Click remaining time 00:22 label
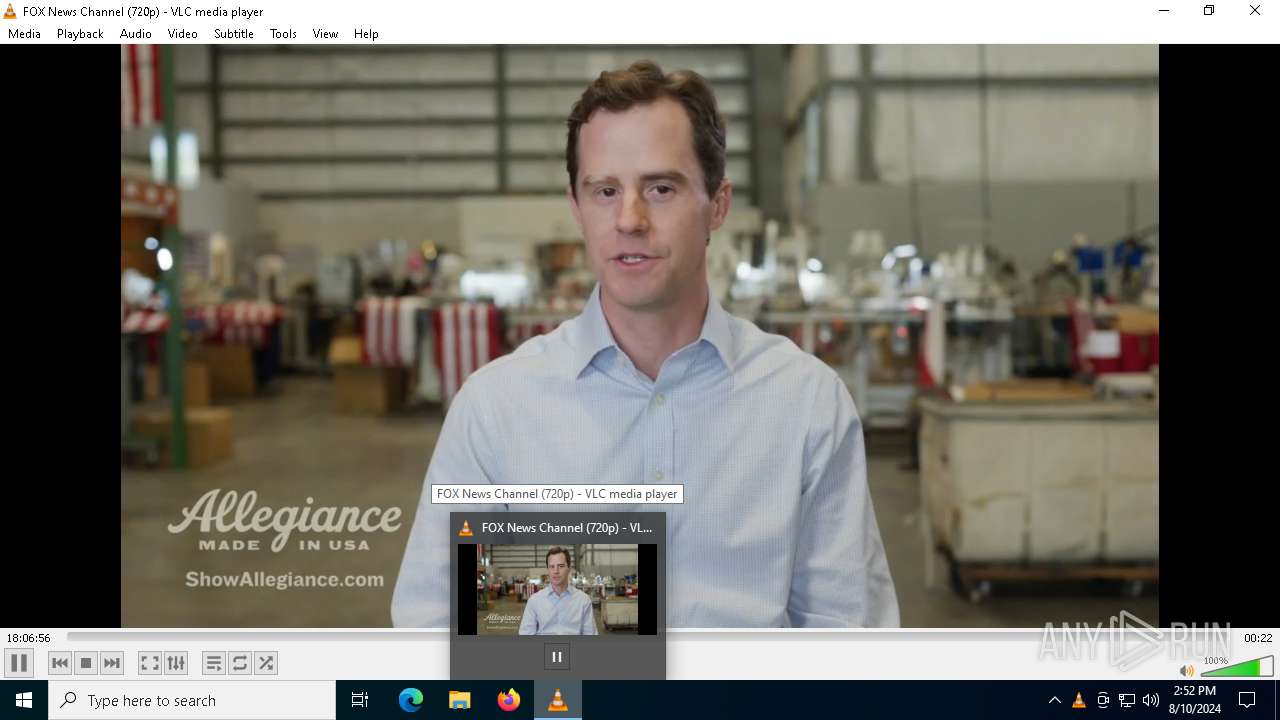 (1258, 638)
